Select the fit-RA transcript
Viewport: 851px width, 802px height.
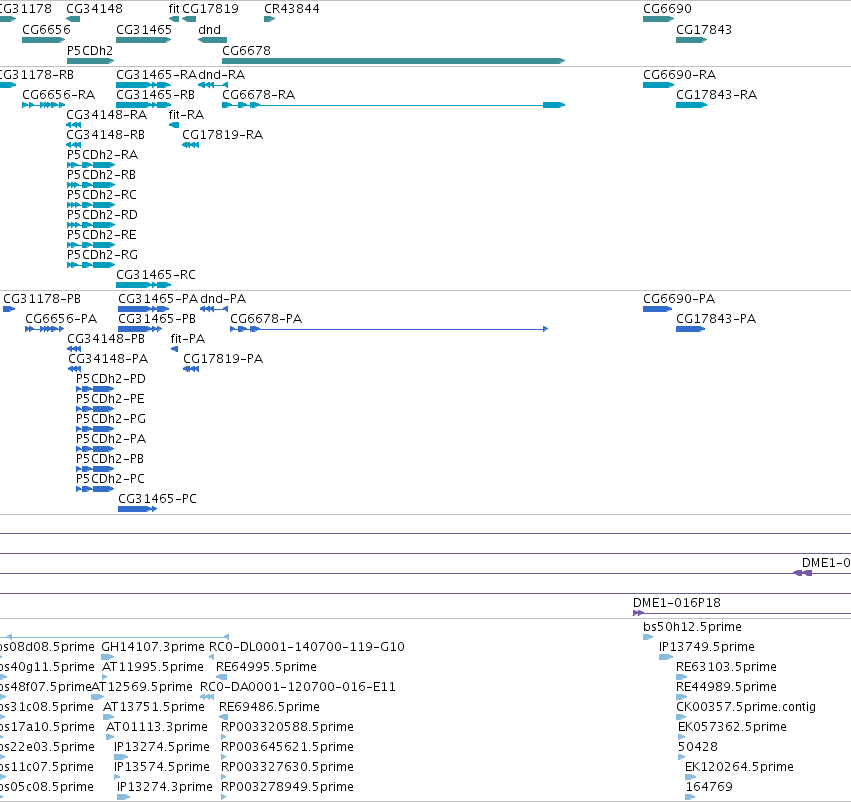click(186, 114)
